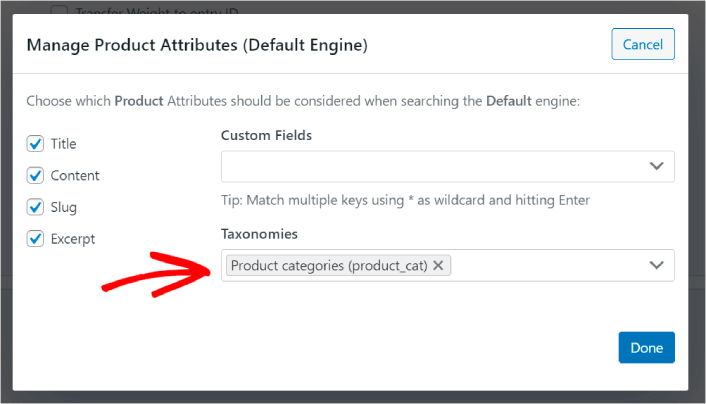Click the Title checkbox label text
The image size is (706, 404).
(64, 144)
